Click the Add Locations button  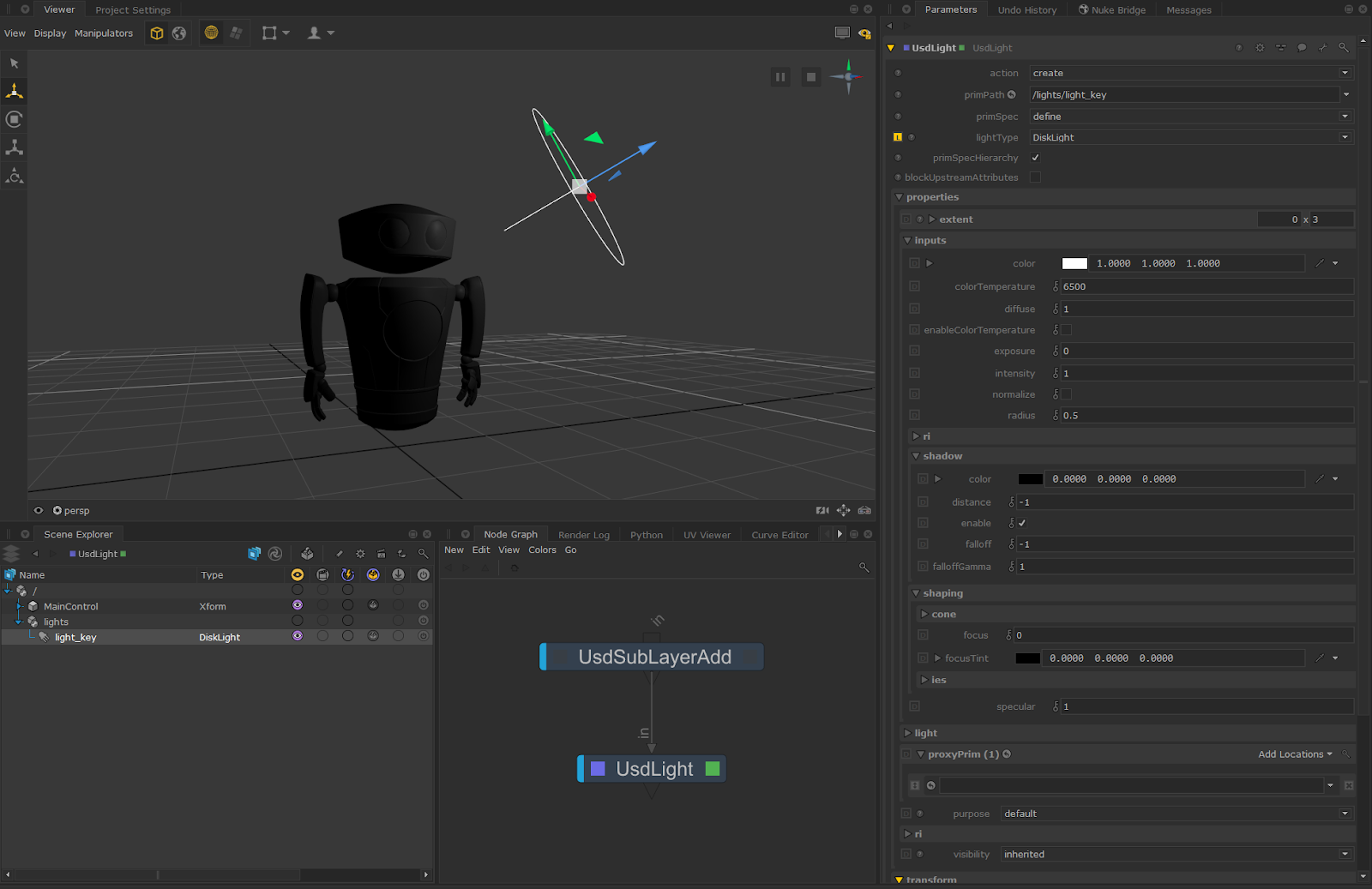point(1294,754)
